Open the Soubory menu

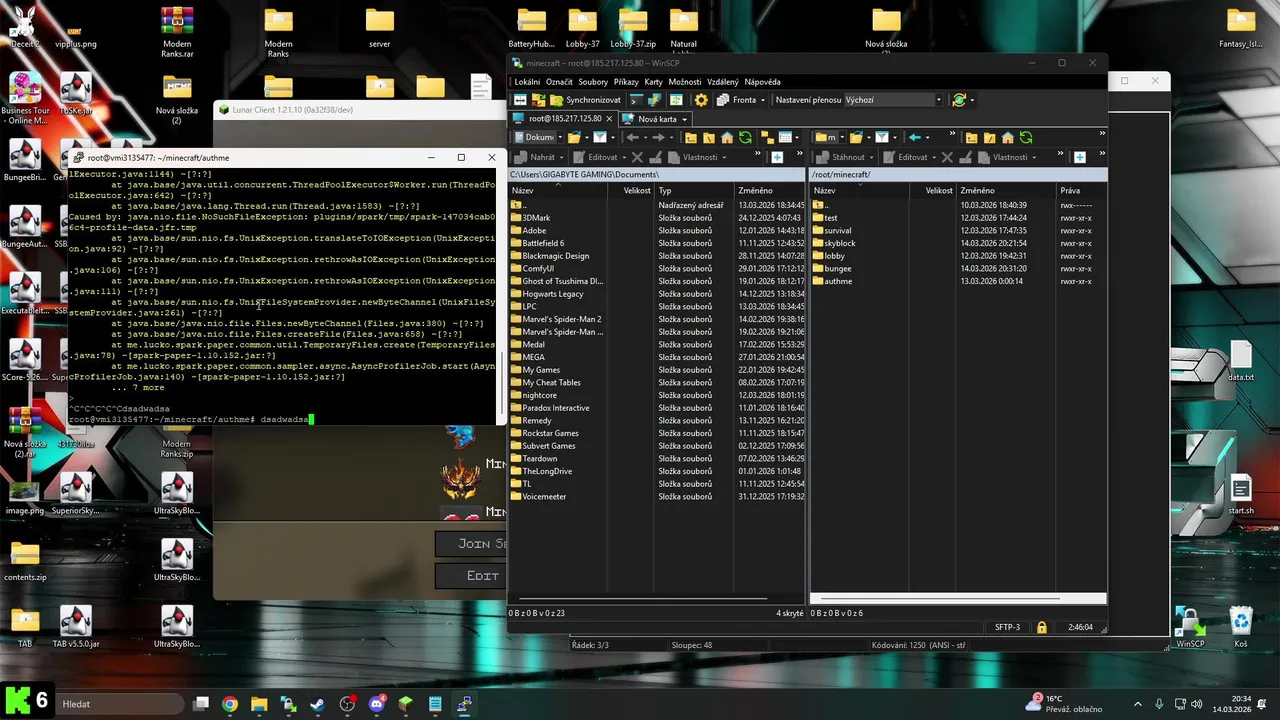point(593,82)
